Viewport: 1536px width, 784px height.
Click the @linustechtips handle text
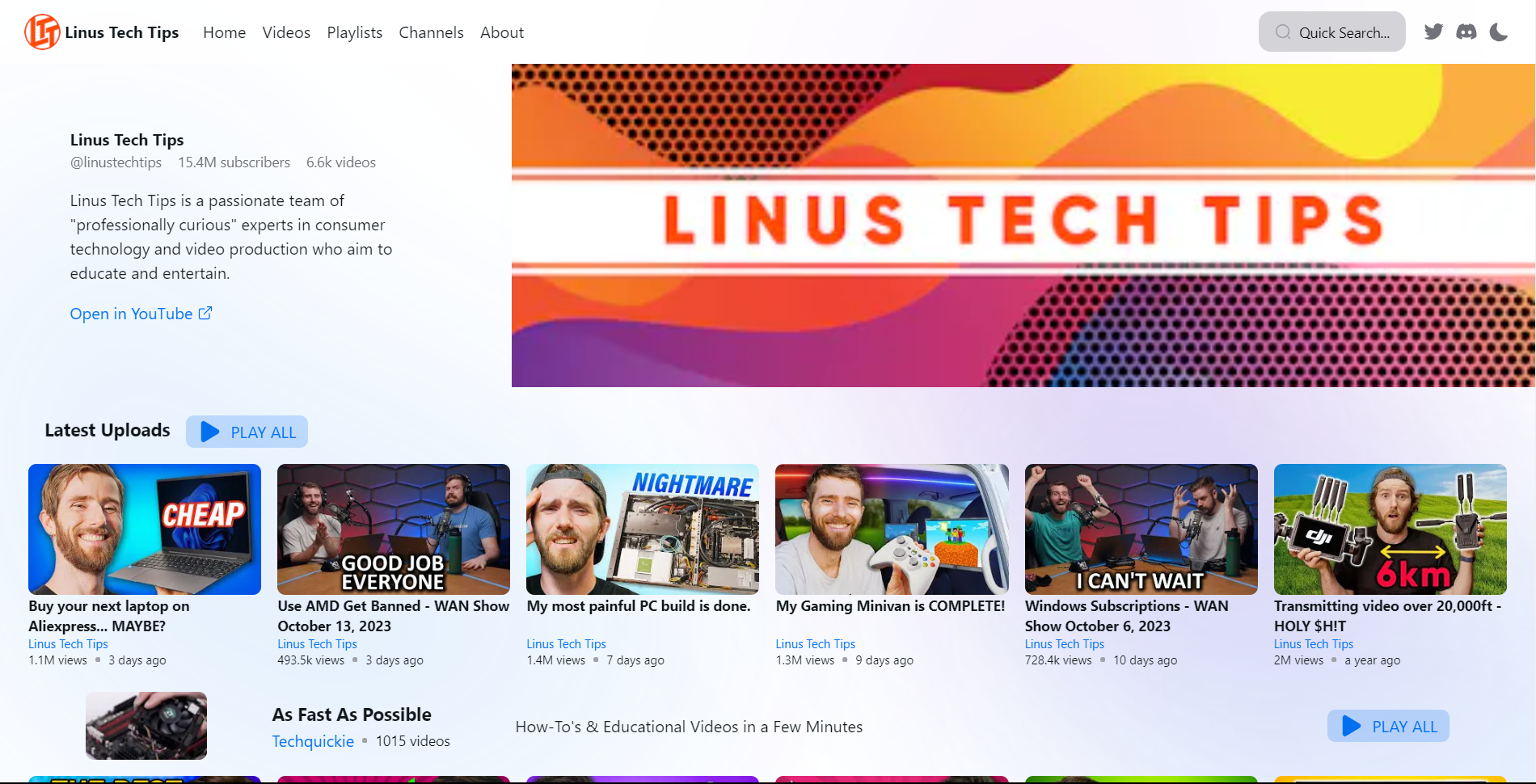(116, 162)
